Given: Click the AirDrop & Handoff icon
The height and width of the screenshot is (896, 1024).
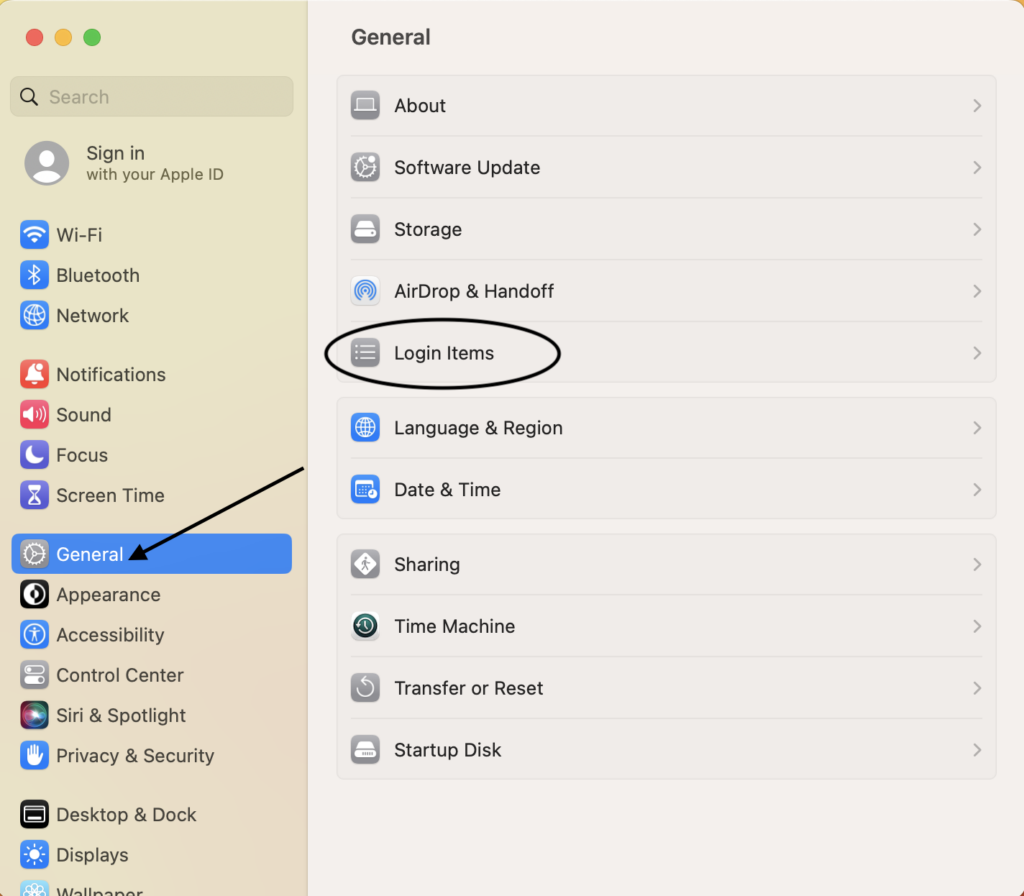Looking at the screenshot, I should click(x=365, y=291).
